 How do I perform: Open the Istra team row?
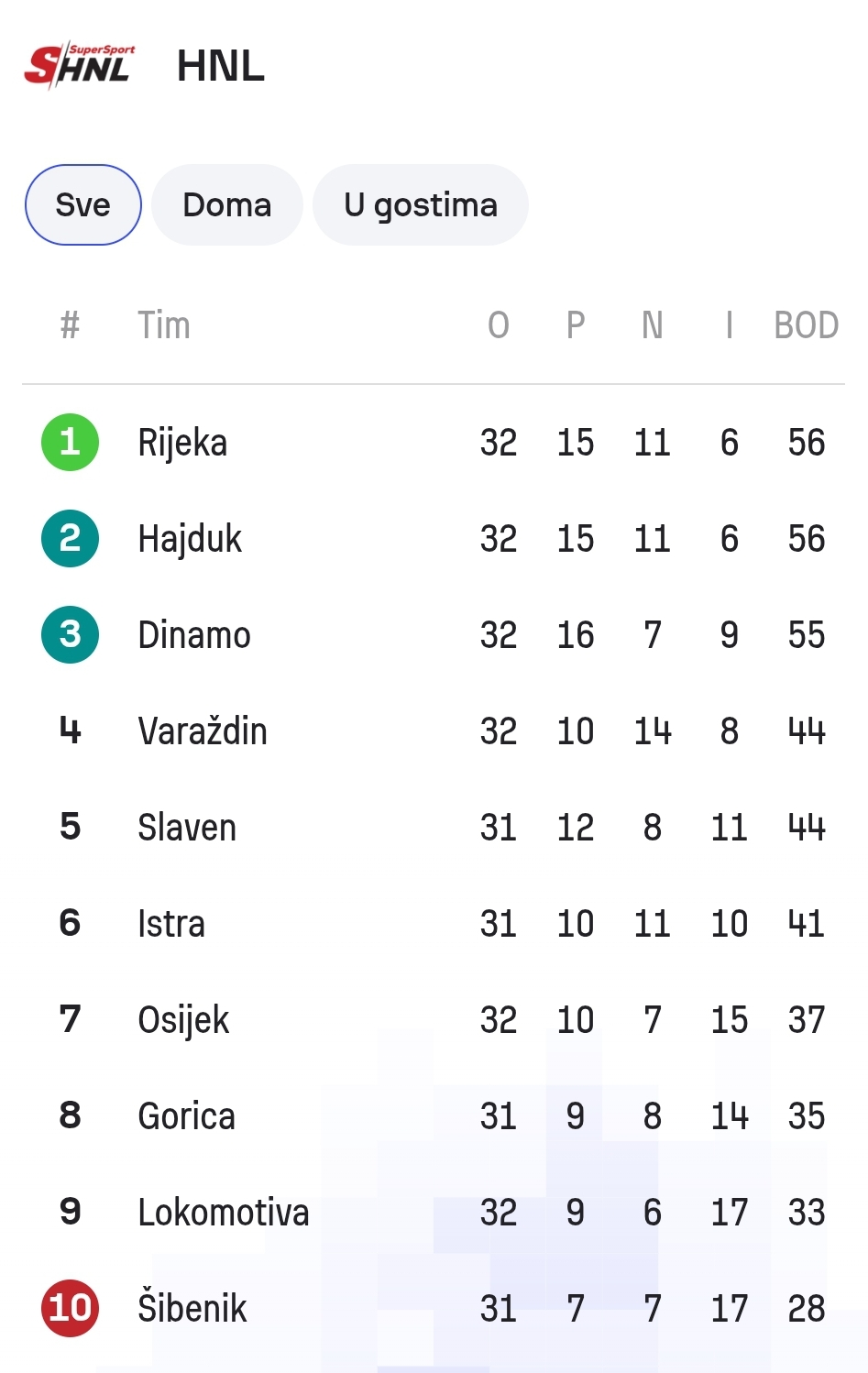[434, 923]
